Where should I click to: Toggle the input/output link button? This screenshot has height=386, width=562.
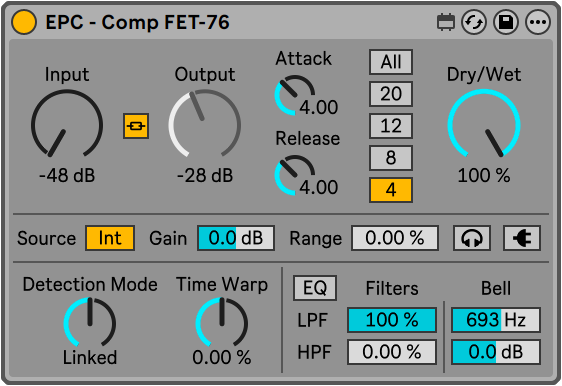[x=136, y=126]
